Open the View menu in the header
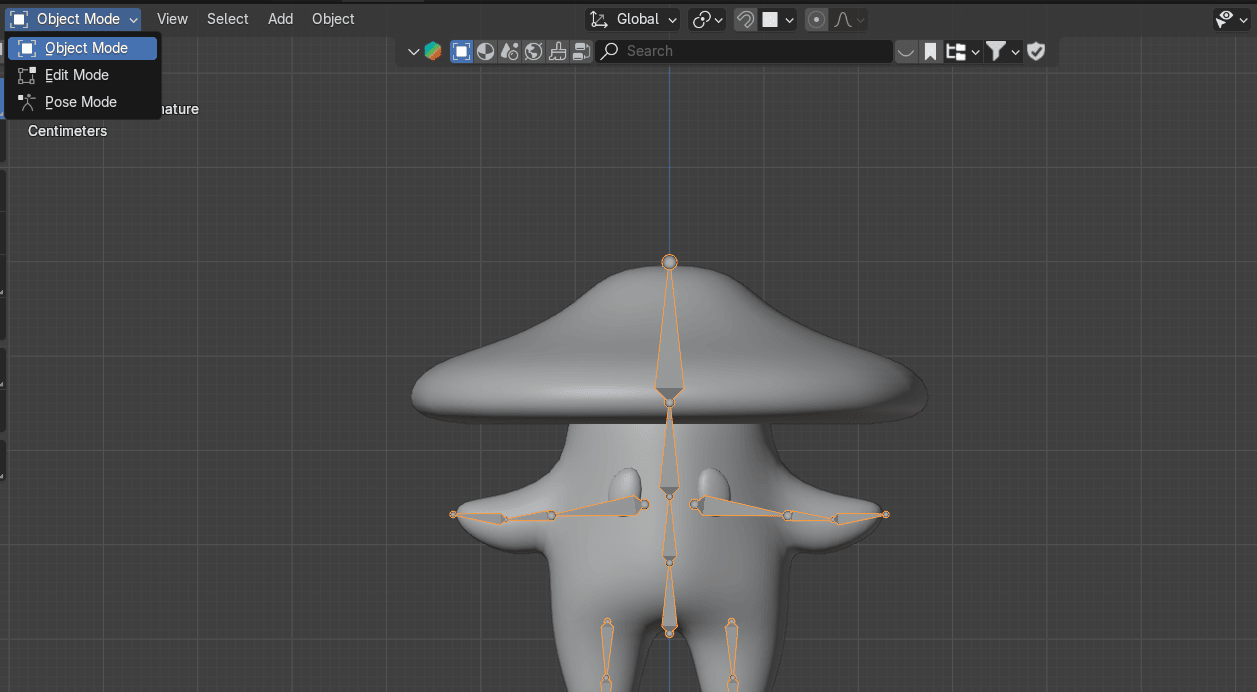This screenshot has height=692, width=1257. pos(172,19)
